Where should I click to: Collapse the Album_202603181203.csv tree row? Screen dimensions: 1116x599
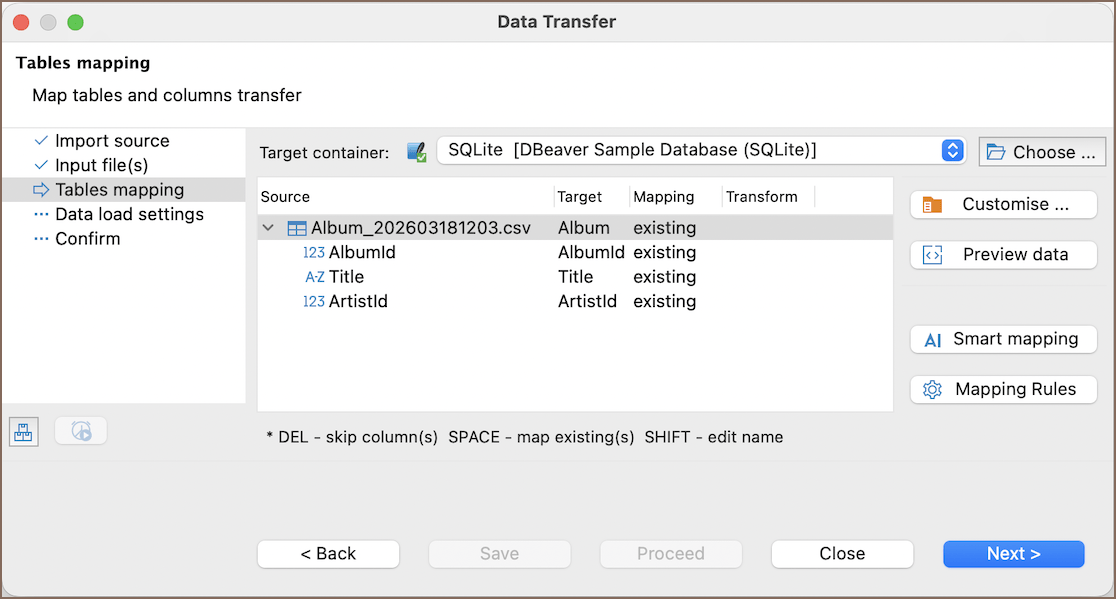click(x=268, y=228)
